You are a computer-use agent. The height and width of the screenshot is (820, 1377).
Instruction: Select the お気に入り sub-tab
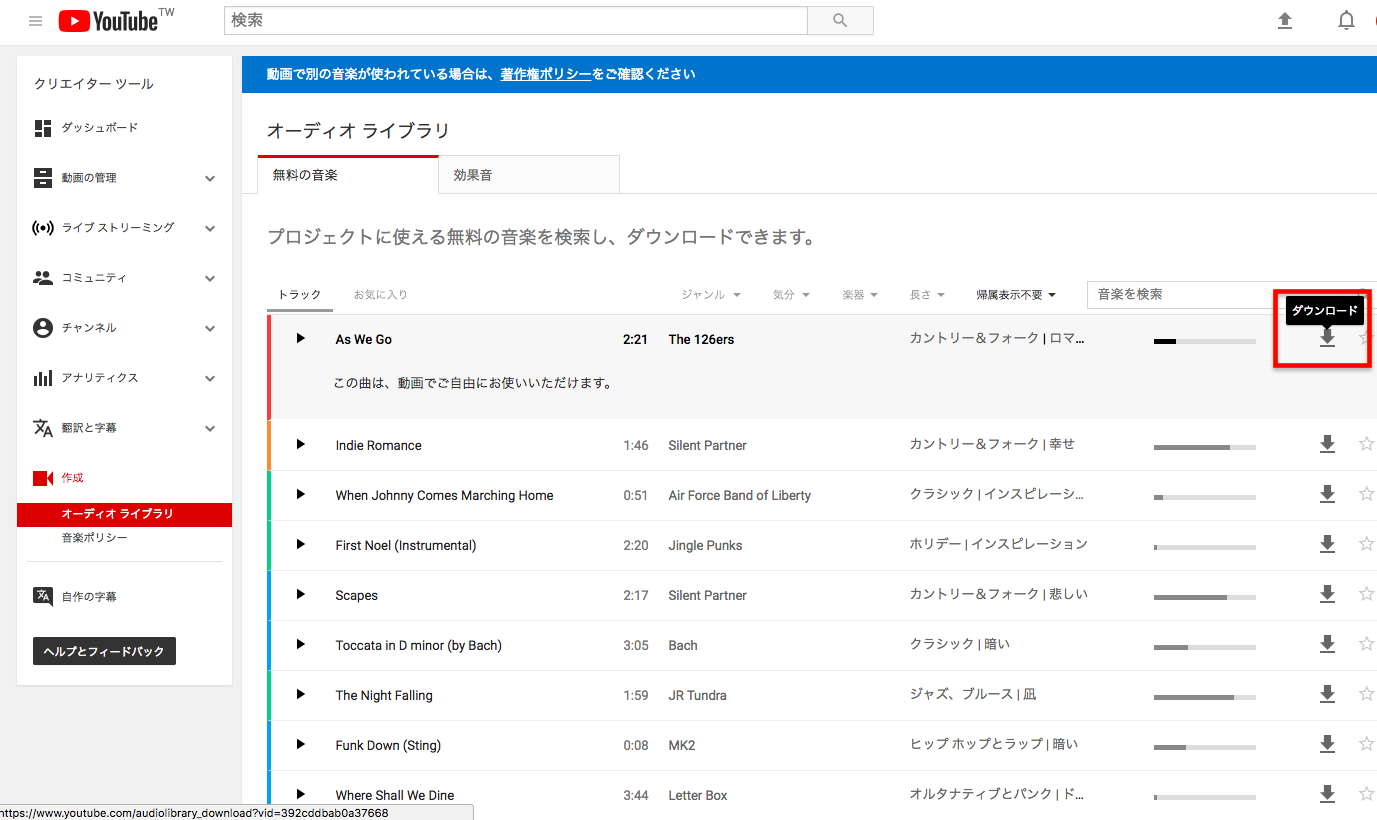(x=381, y=295)
